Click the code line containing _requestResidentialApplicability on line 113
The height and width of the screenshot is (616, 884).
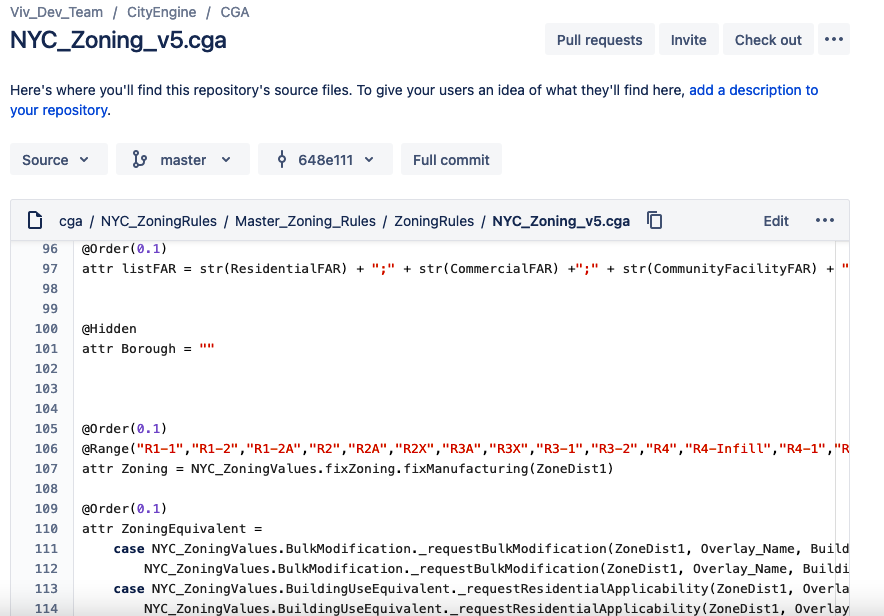[481, 589]
